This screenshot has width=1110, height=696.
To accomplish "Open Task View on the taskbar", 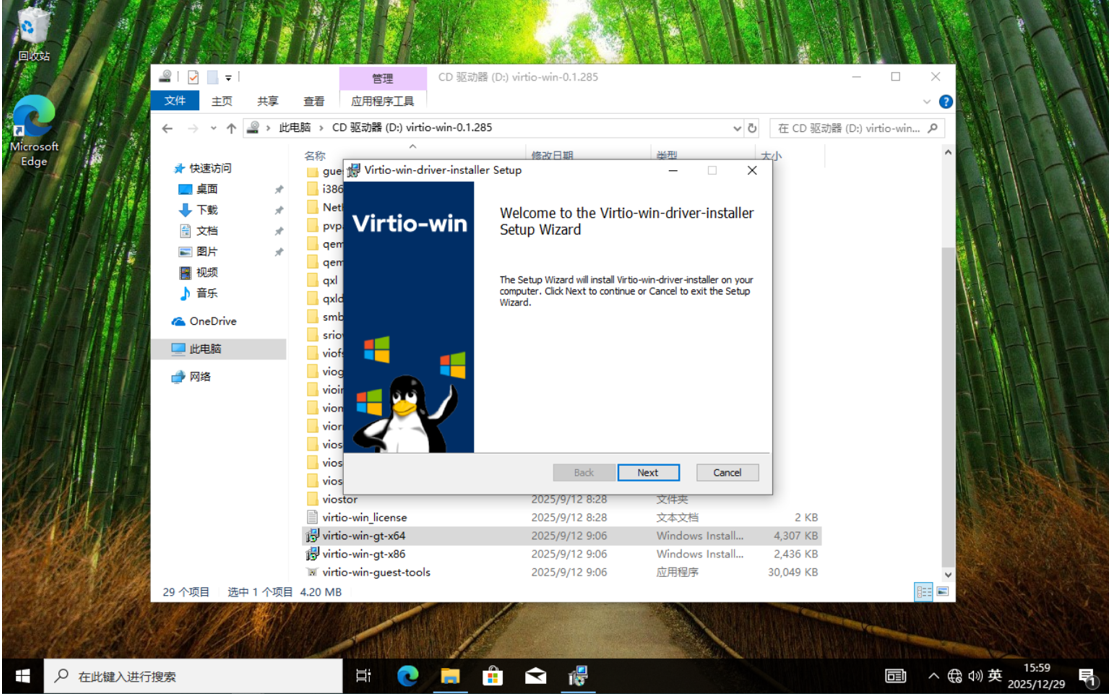I will [364, 676].
